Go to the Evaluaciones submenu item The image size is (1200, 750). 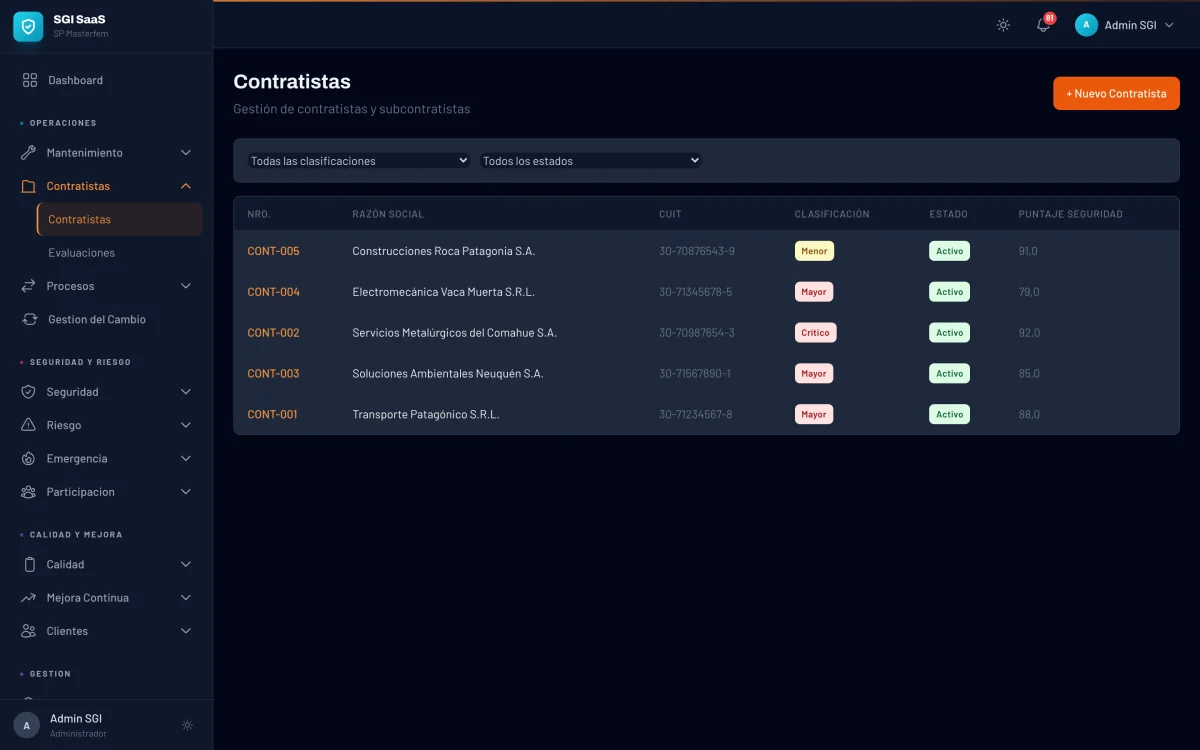pos(81,253)
